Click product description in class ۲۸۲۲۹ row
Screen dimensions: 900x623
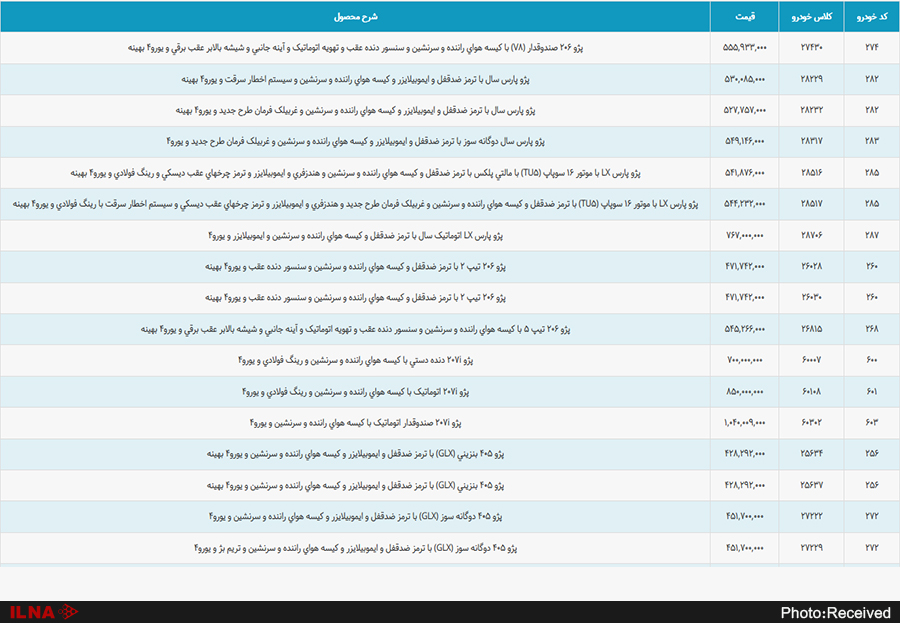point(355,79)
